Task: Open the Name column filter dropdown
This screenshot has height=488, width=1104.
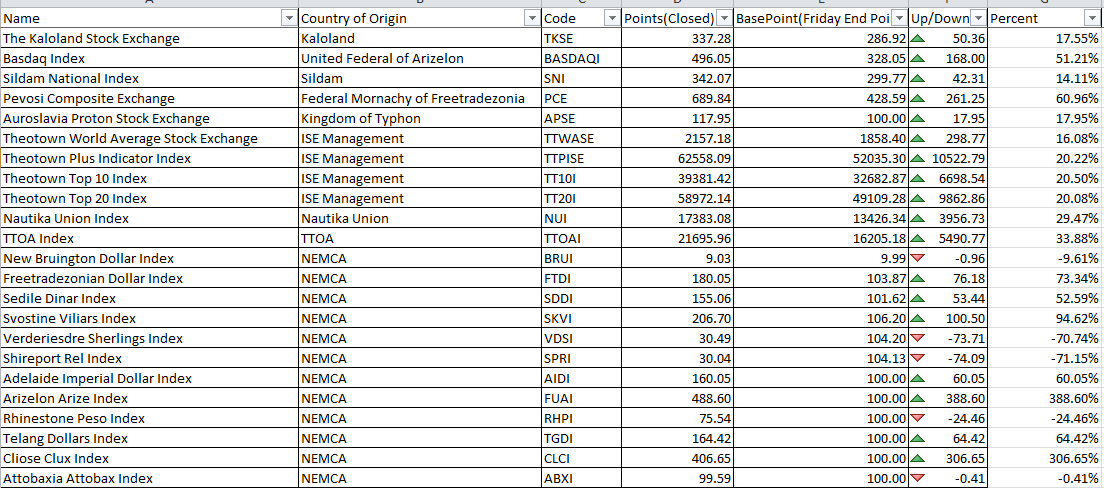Action: coord(289,19)
